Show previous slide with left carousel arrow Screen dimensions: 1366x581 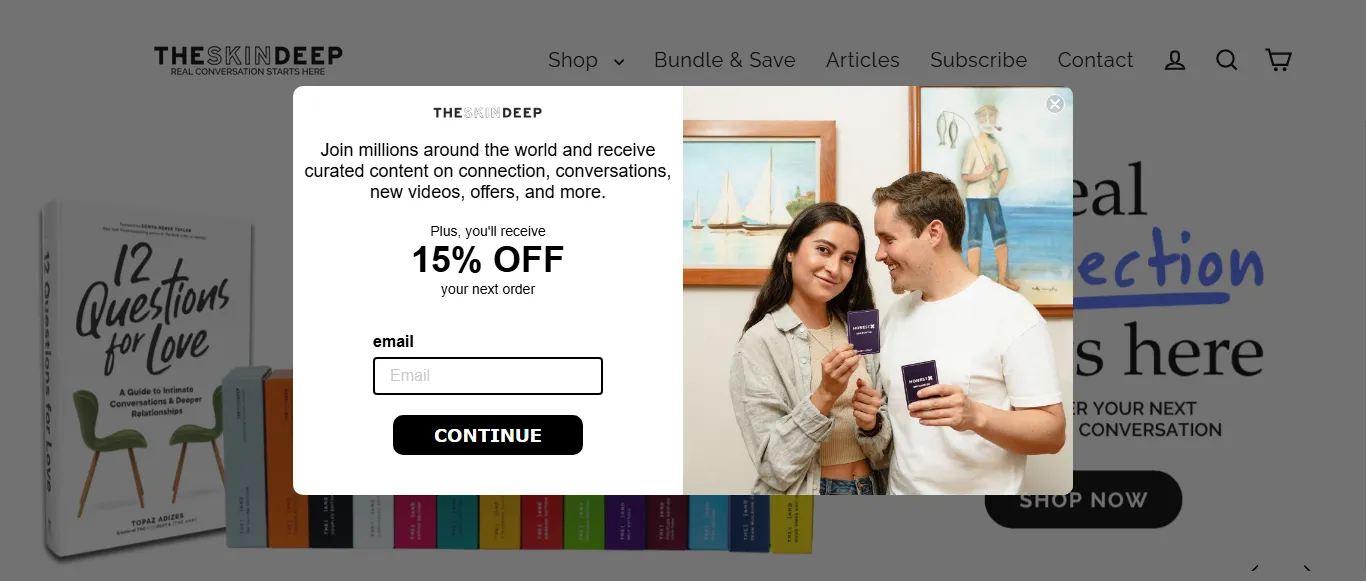pyautogui.click(x=1255, y=568)
